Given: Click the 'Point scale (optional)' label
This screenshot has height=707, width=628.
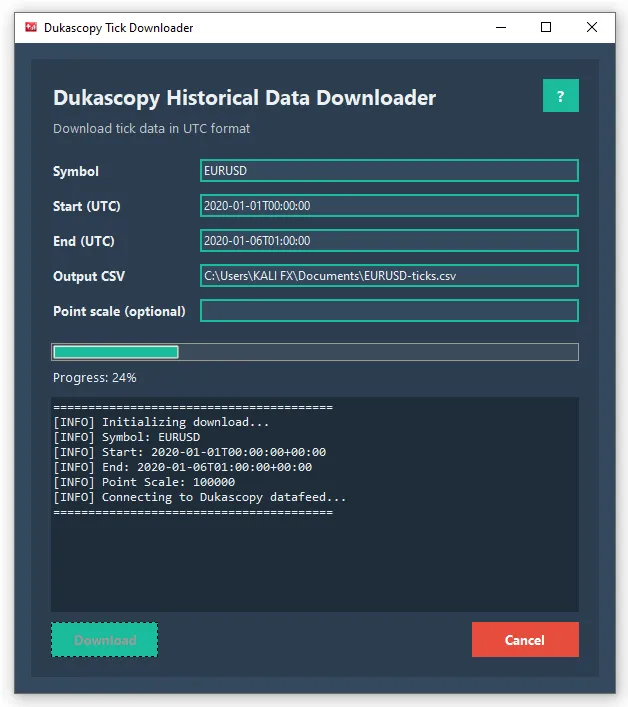Looking at the screenshot, I should coord(119,311).
